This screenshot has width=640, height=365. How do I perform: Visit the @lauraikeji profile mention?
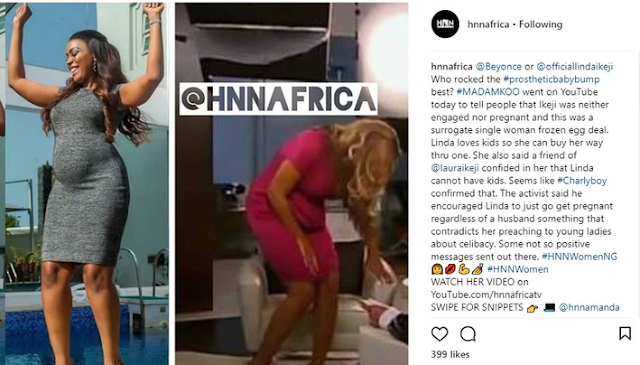(x=455, y=168)
